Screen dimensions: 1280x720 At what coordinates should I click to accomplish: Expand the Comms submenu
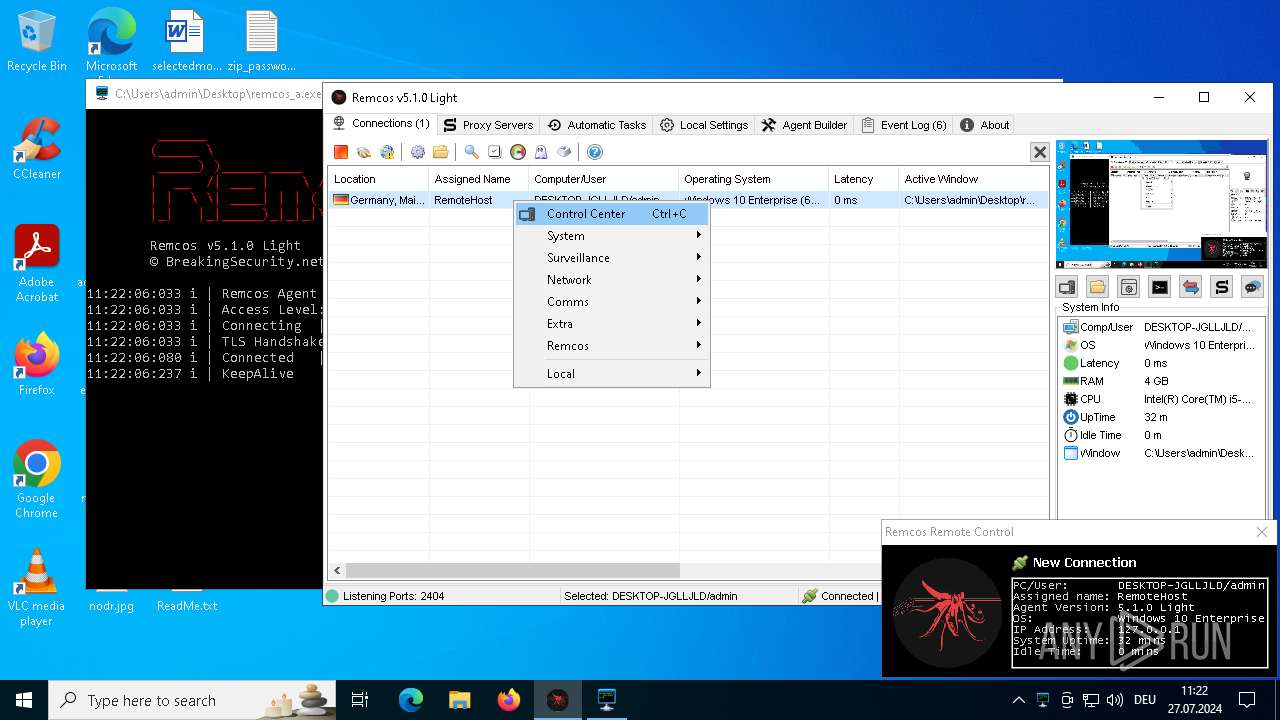611,302
